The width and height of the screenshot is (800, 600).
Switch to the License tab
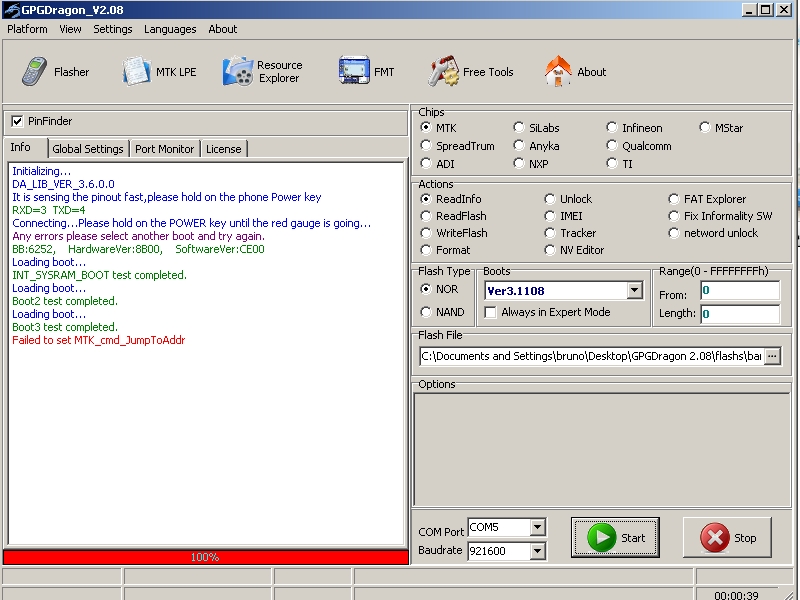[223, 149]
